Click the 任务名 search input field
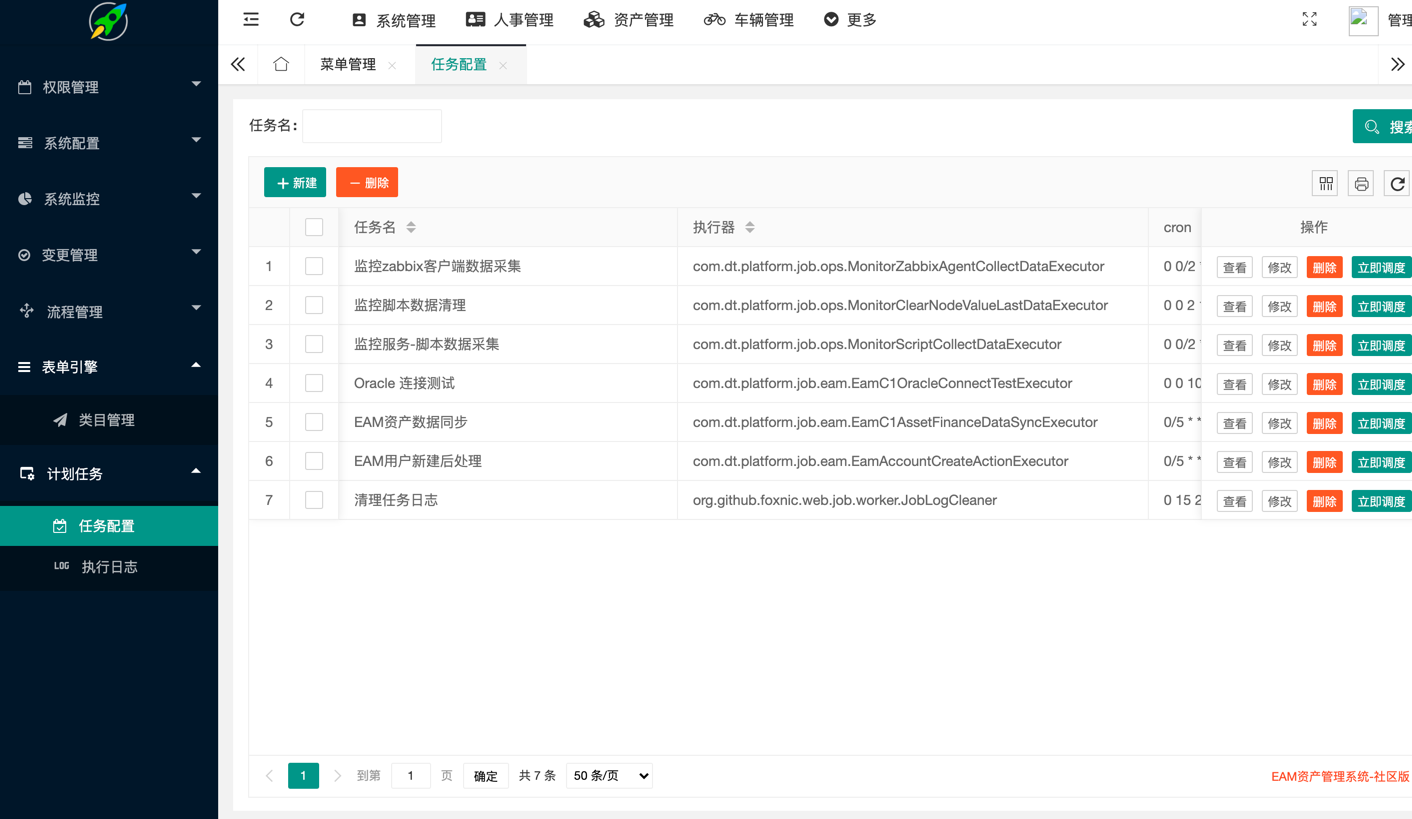Image resolution: width=1412 pixels, height=819 pixels. point(372,126)
